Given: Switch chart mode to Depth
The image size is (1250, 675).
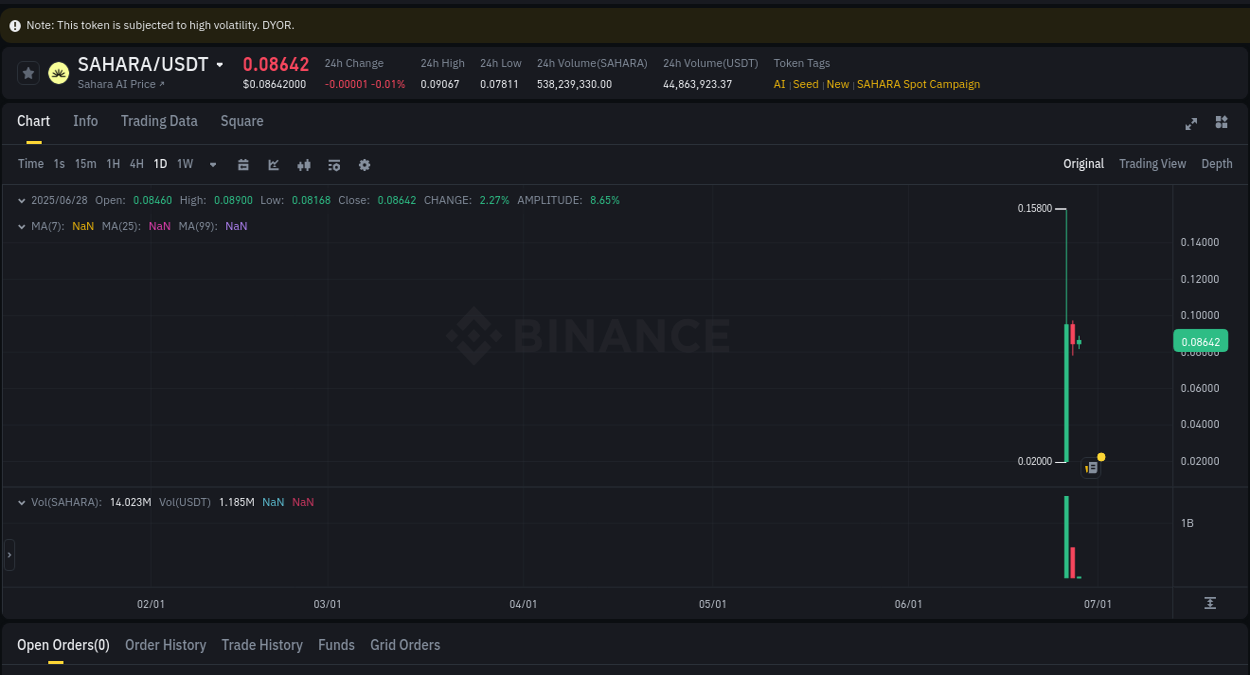Looking at the screenshot, I should (1216, 163).
